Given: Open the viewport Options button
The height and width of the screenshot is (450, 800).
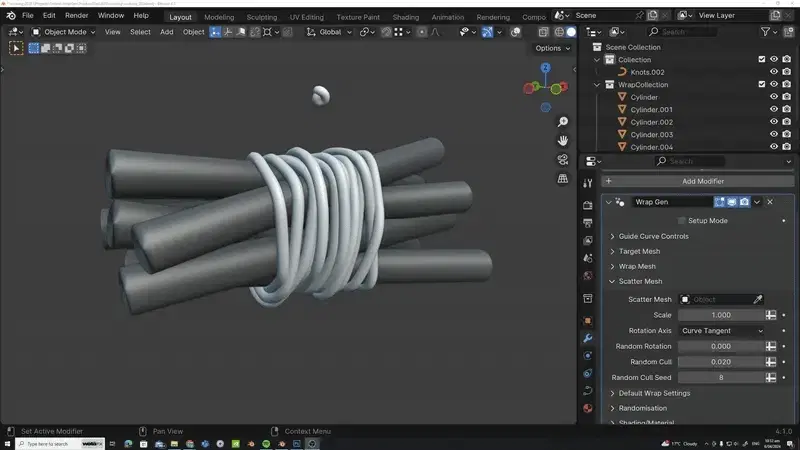Looking at the screenshot, I should pyautogui.click(x=551, y=48).
